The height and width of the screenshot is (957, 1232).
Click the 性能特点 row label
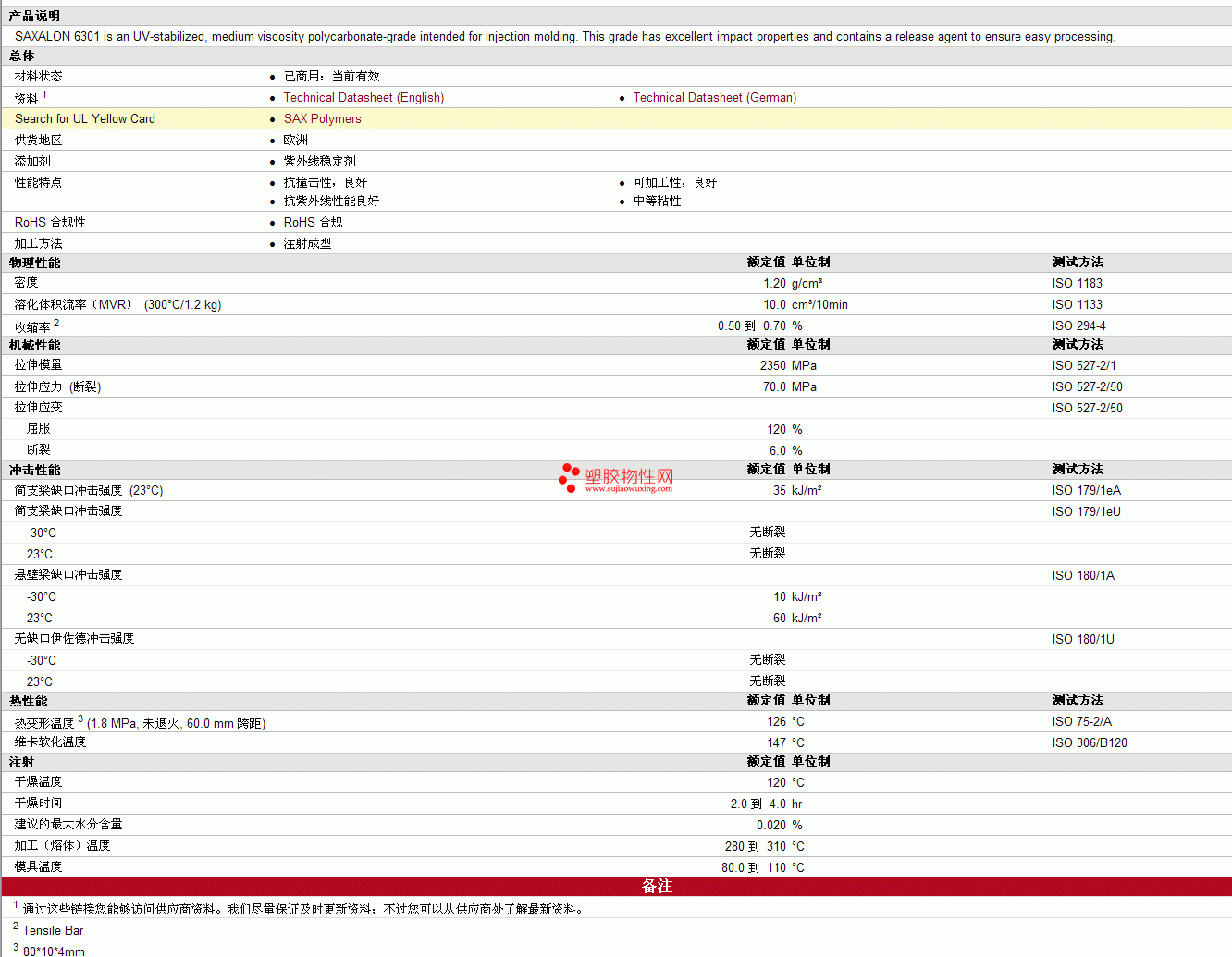[39, 183]
